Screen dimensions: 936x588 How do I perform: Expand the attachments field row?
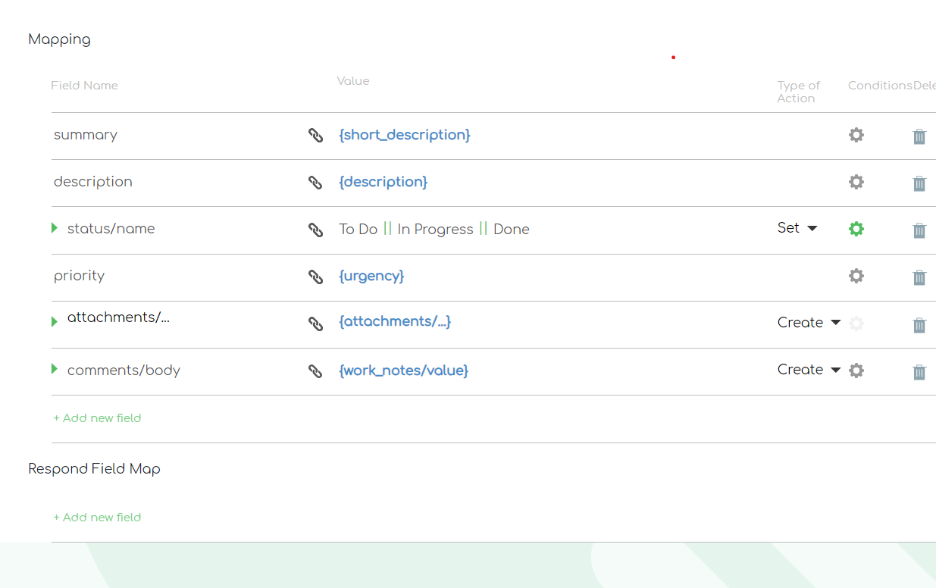coord(54,321)
